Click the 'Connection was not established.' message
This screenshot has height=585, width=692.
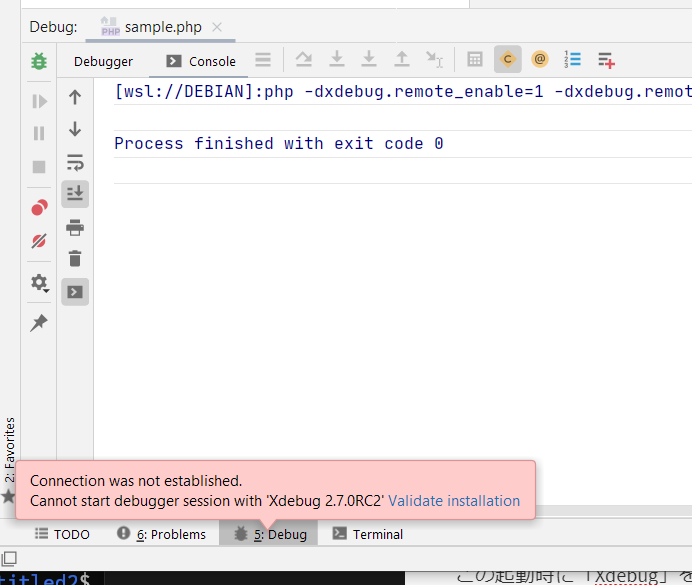tap(136, 481)
